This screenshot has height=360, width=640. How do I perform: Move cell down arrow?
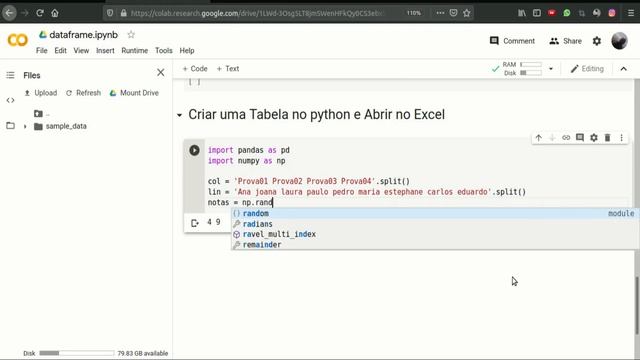552,138
